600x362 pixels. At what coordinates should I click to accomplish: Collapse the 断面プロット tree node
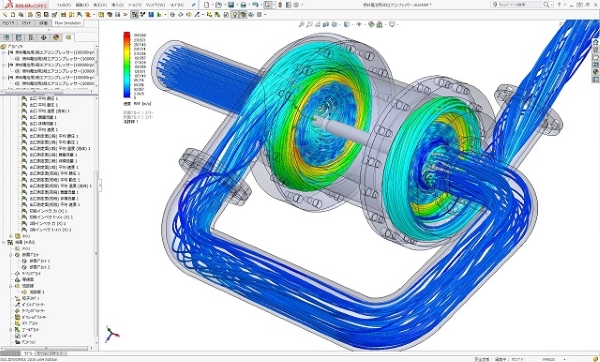point(11,255)
